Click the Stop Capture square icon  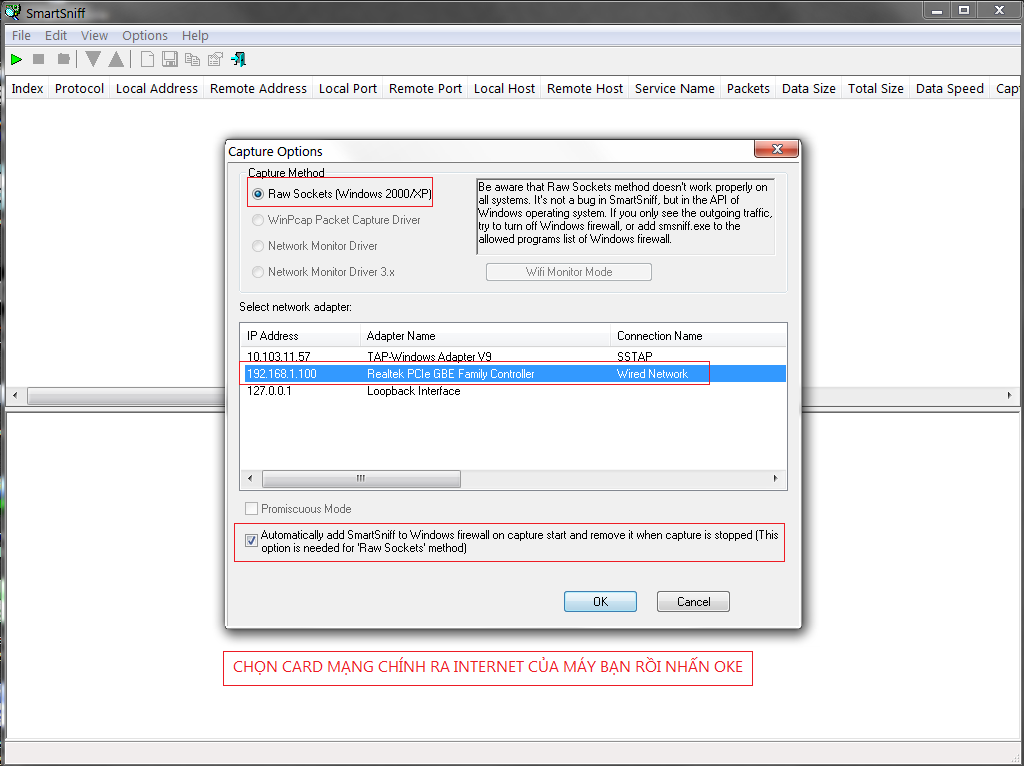[x=39, y=60]
